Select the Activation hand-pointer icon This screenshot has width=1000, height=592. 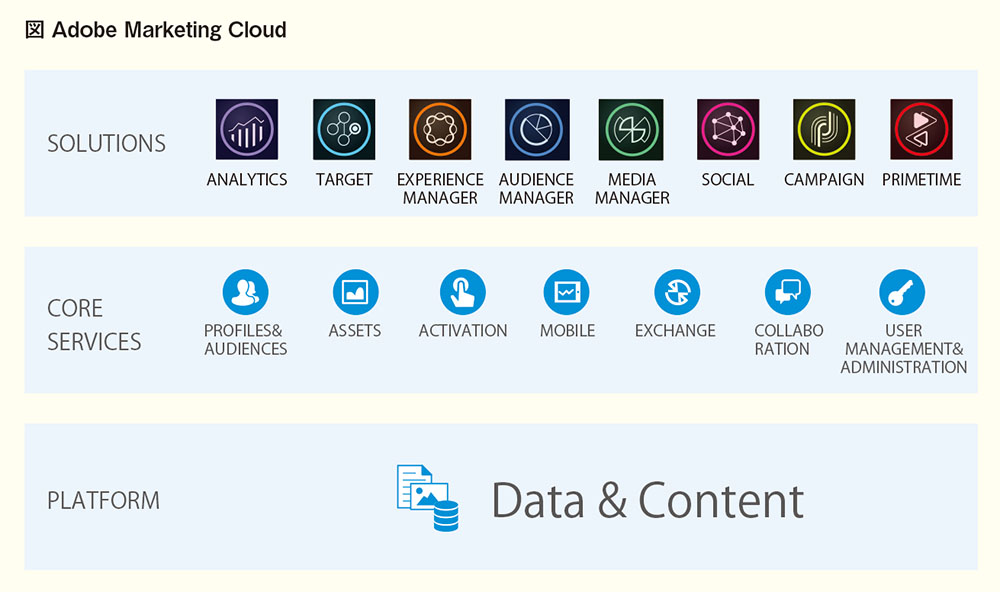tap(462, 292)
